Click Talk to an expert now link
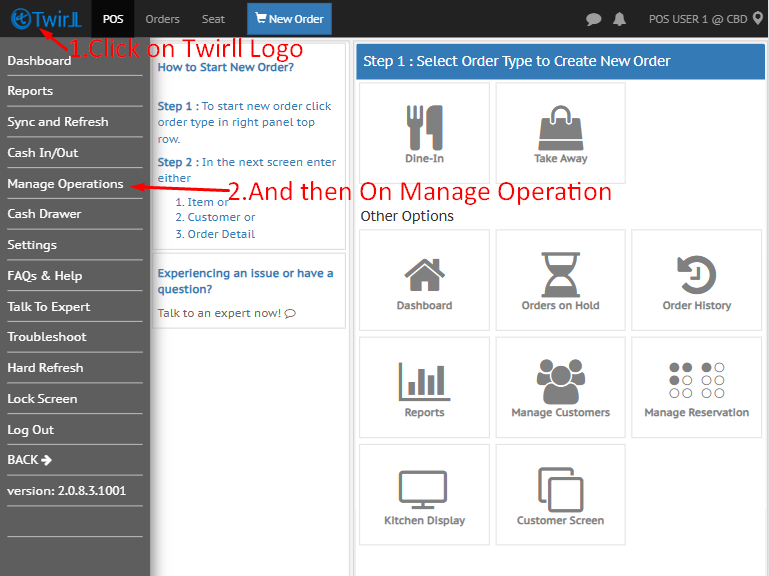 coord(226,313)
